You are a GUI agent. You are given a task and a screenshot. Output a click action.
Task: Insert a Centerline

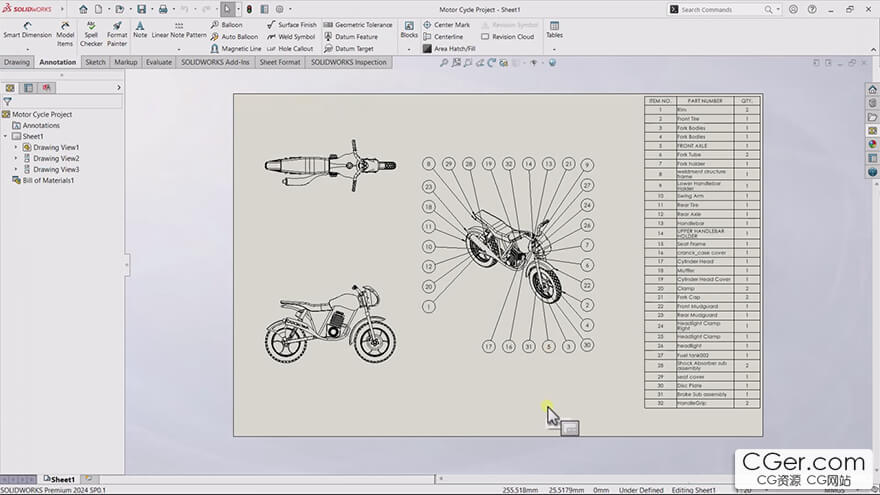(x=443, y=36)
